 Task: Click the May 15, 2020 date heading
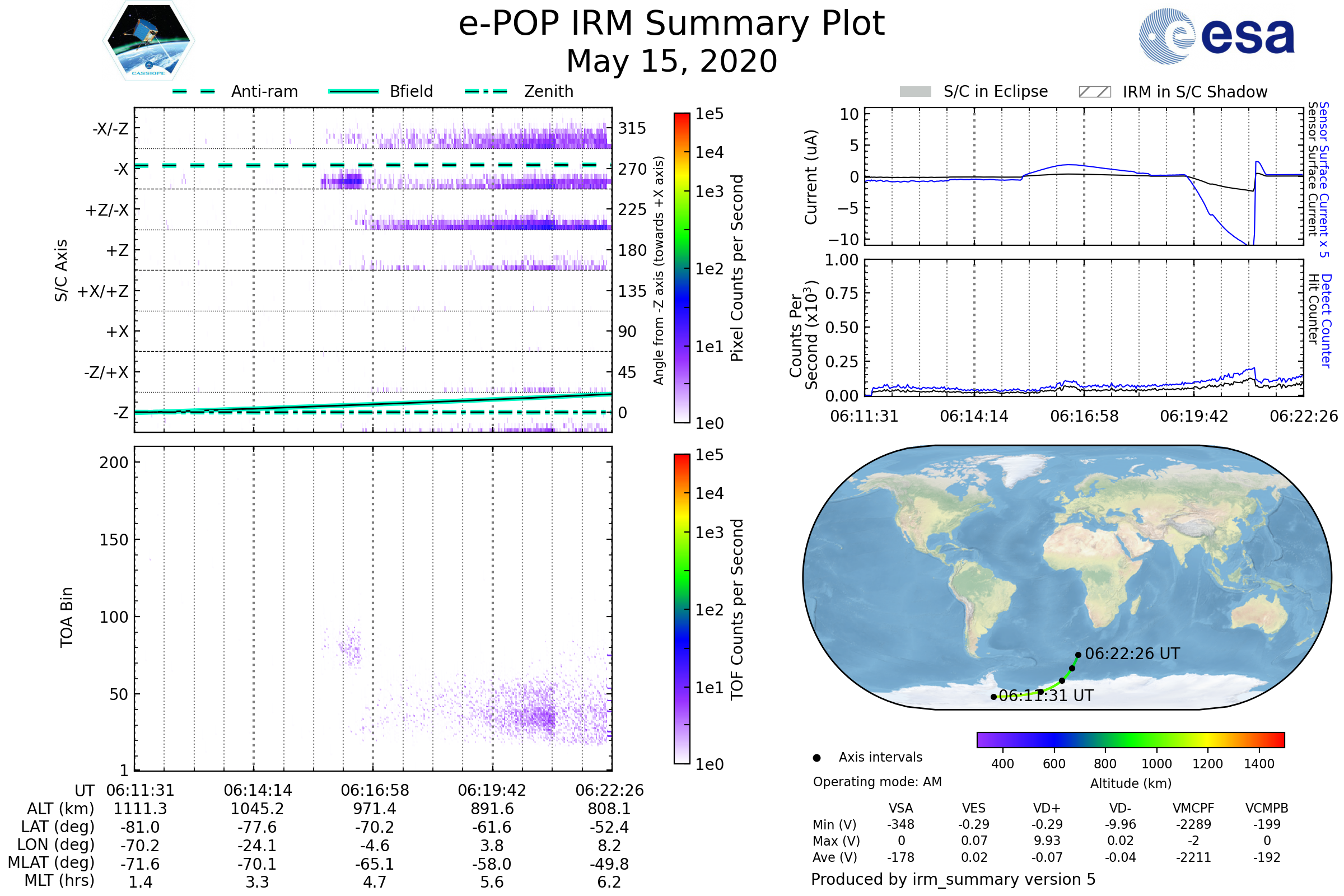(671, 61)
